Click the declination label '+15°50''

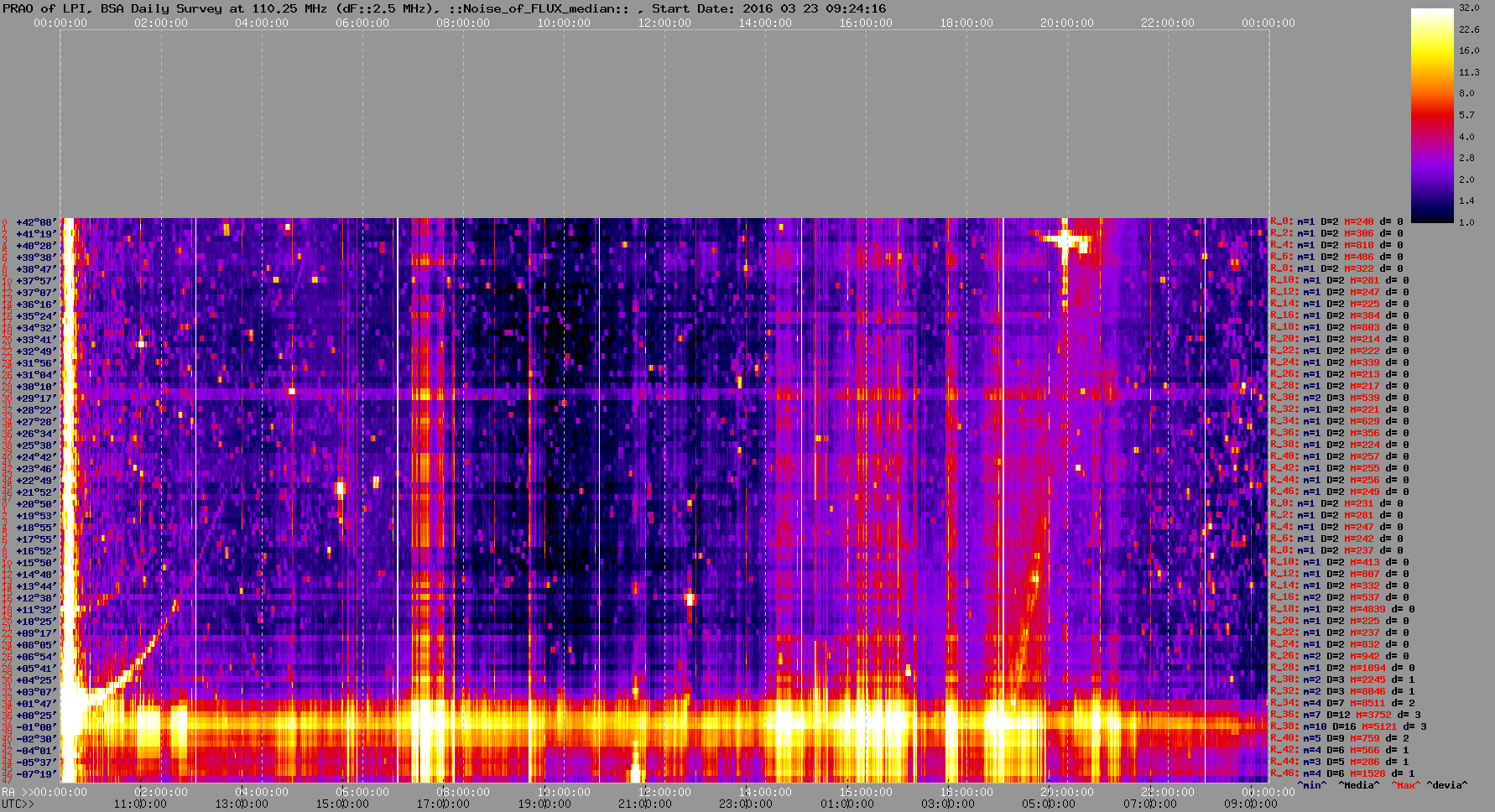pyautogui.click(x=36, y=563)
